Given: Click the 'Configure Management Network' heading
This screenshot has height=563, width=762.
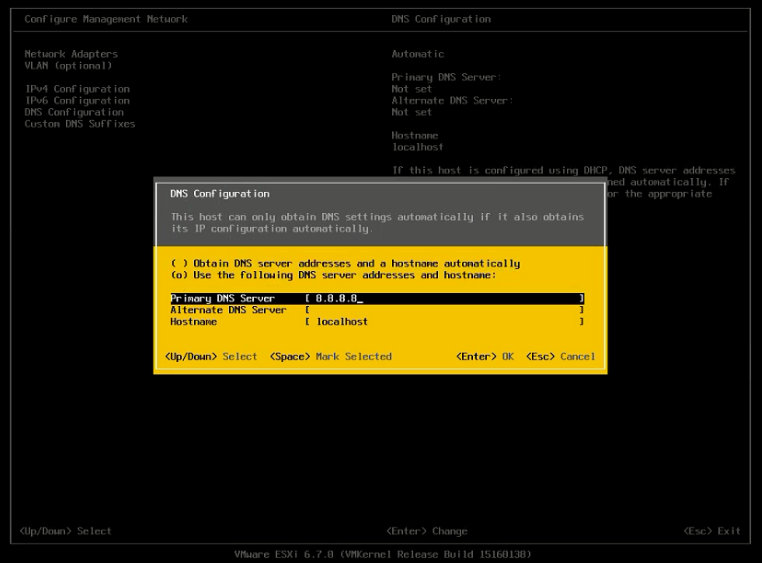Looking at the screenshot, I should click(x=106, y=19).
